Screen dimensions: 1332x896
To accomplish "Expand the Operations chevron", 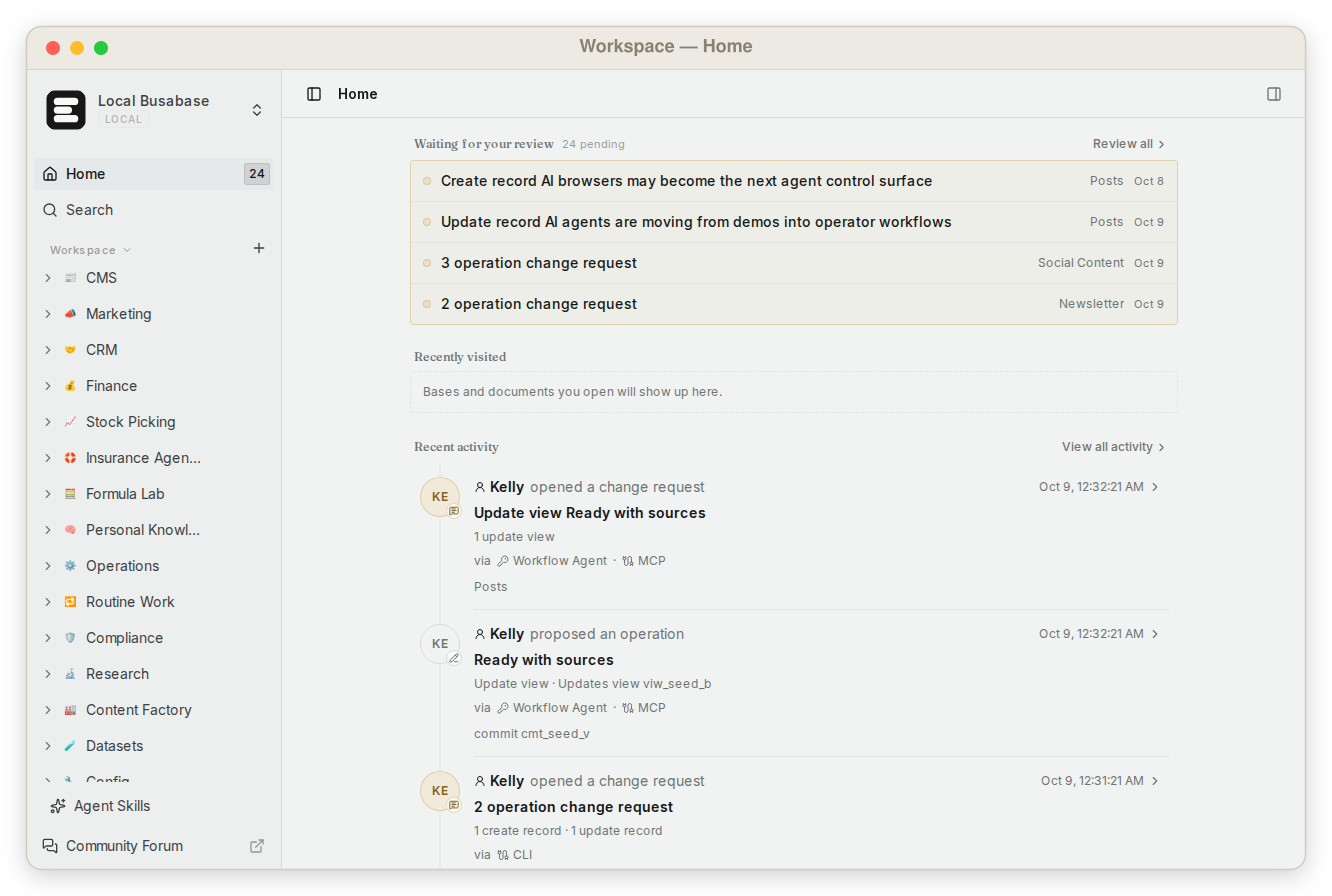I will point(47,566).
